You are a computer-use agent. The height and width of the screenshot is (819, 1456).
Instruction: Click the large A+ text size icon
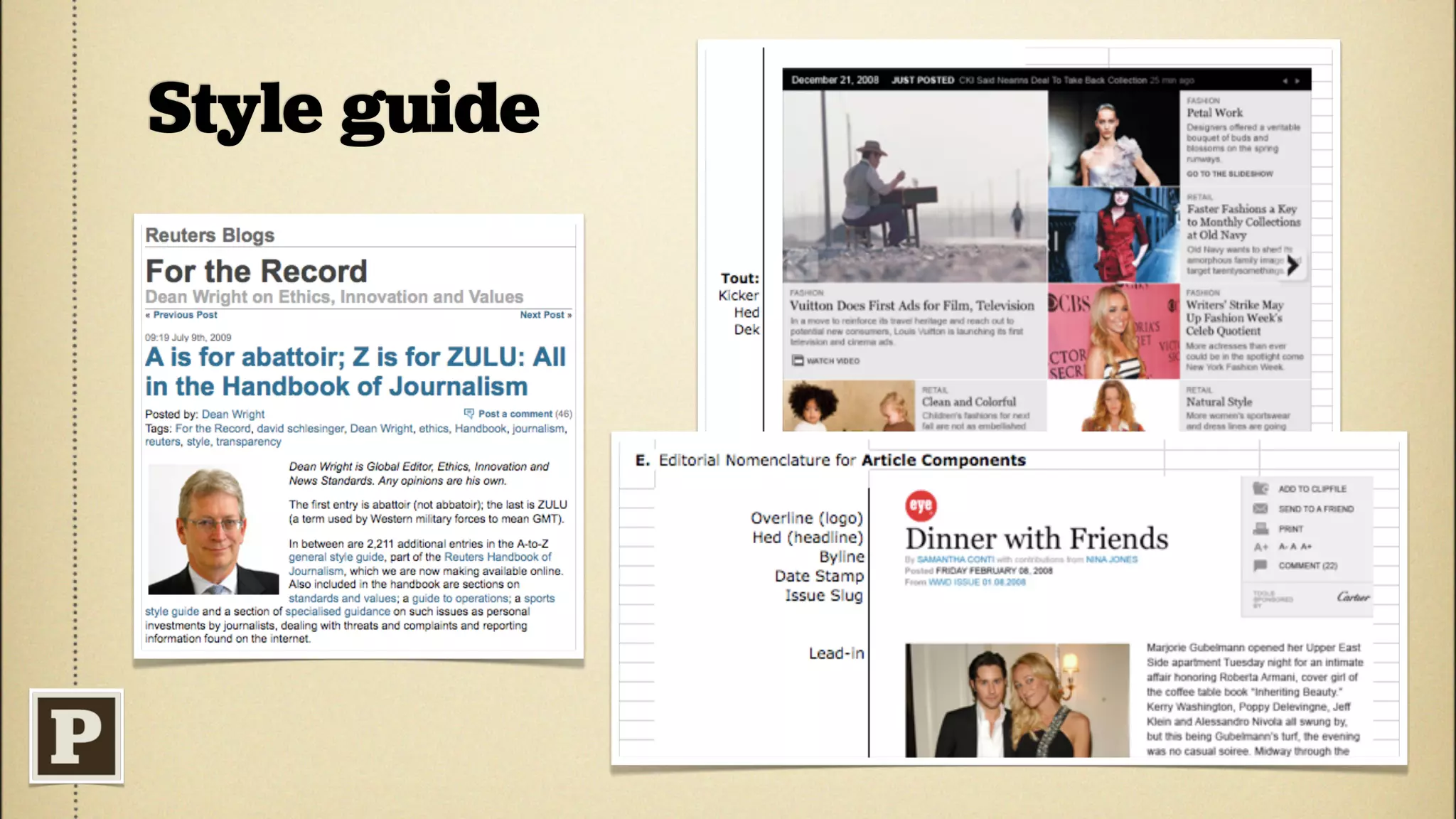point(1260,547)
